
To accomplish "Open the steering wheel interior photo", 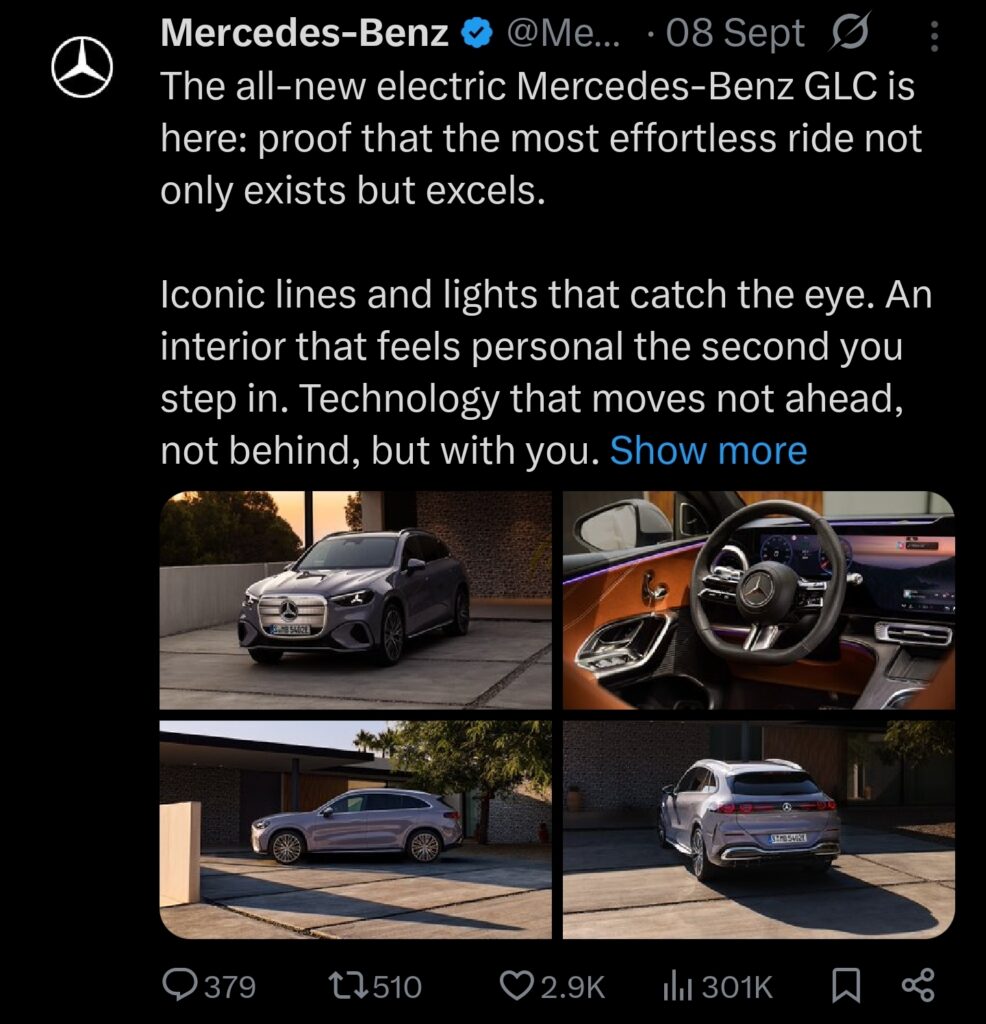I will point(759,600).
